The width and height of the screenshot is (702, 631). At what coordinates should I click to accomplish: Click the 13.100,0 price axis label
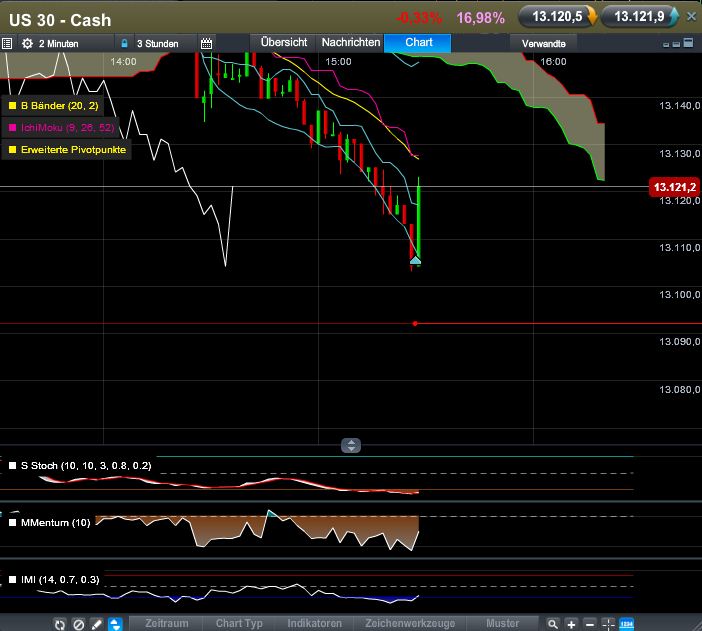tap(680, 294)
